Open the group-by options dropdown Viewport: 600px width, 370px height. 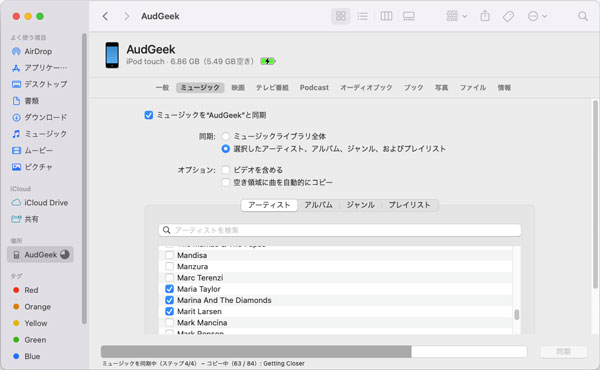point(457,16)
